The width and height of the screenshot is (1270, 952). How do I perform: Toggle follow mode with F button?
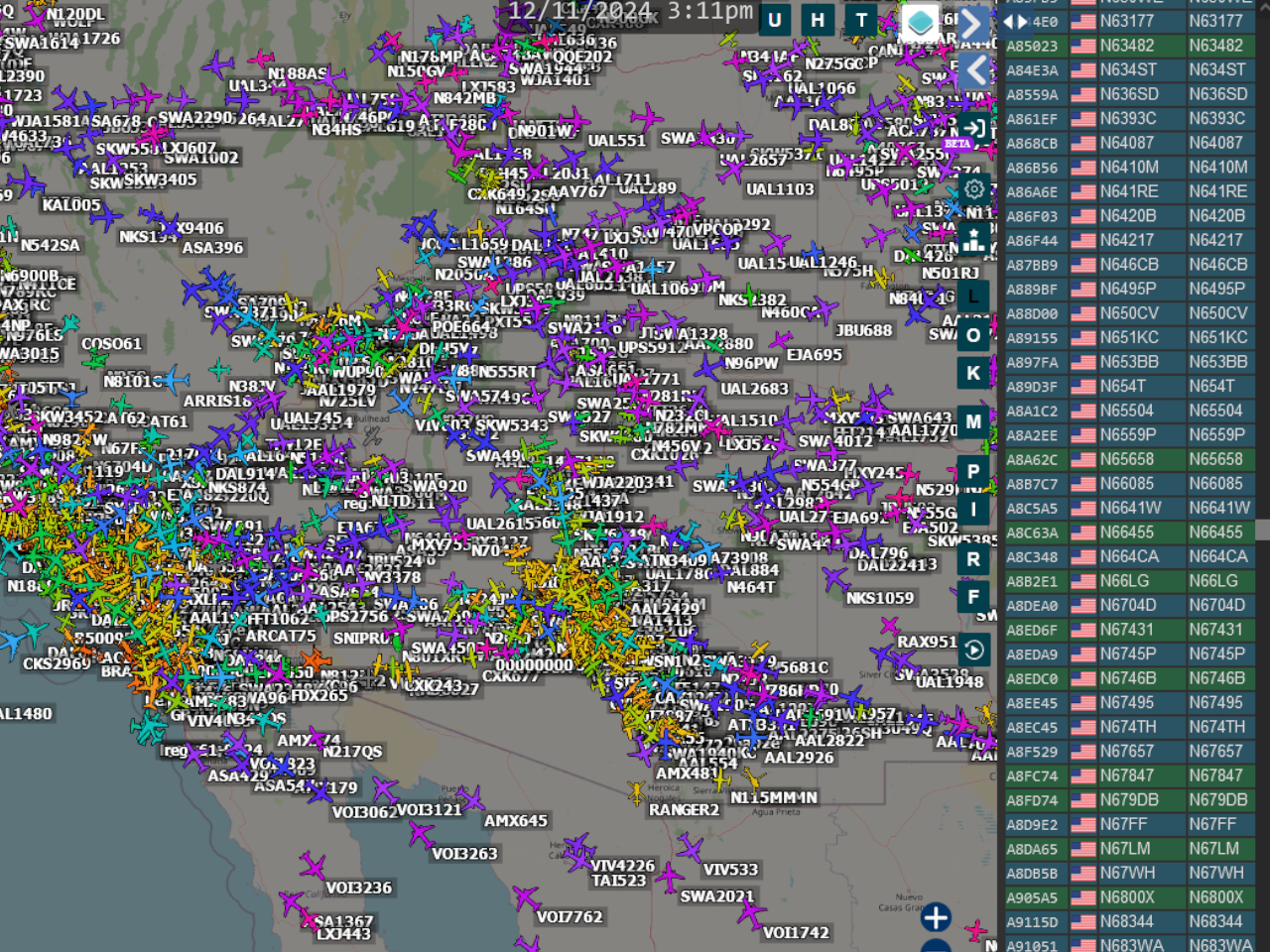973,597
